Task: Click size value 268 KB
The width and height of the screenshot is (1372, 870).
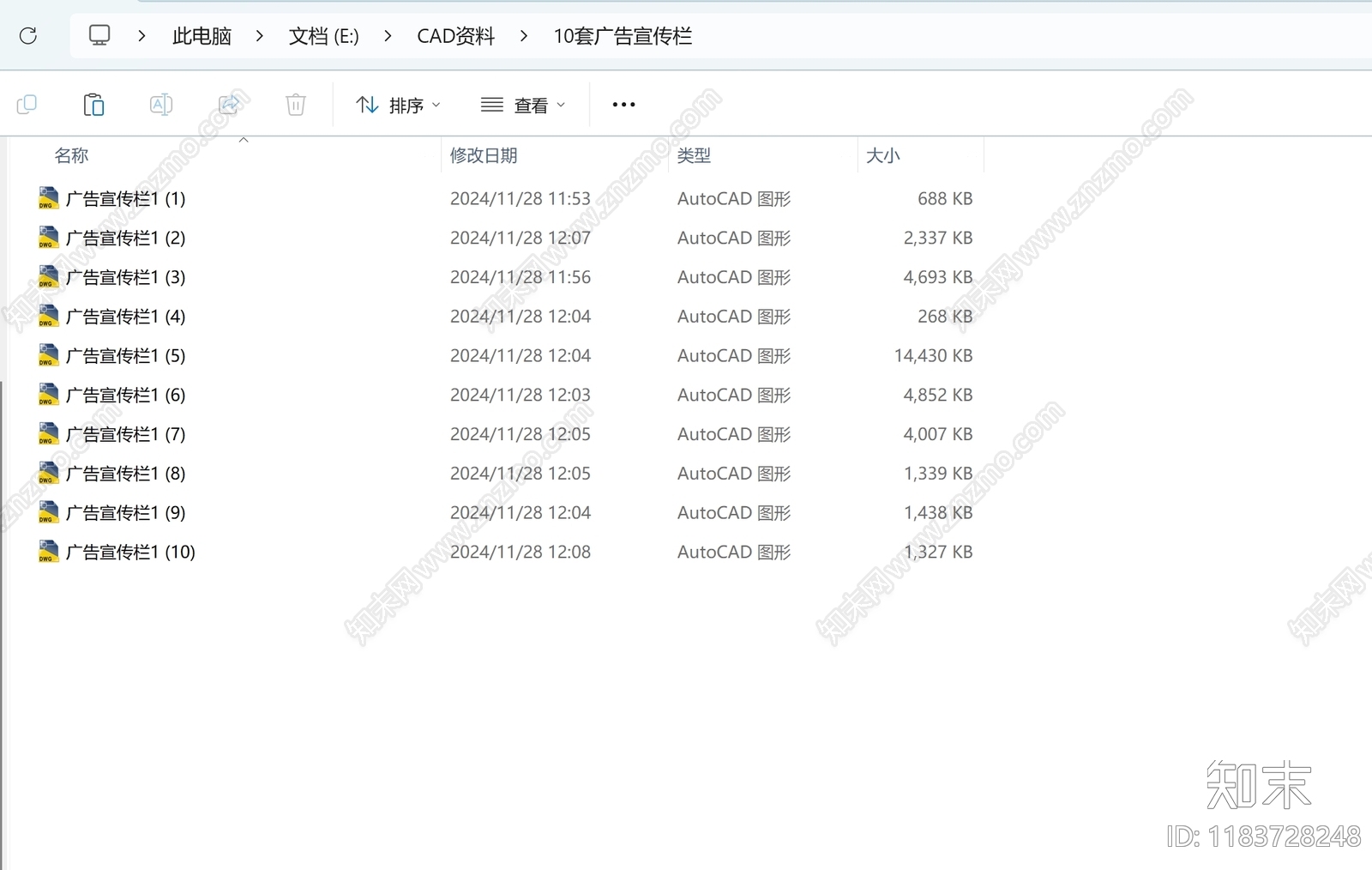Action: point(945,317)
